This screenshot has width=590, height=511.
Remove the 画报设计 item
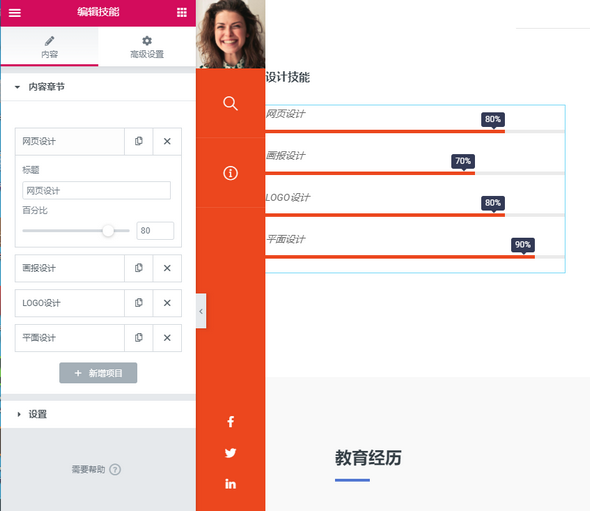pos(167,268)
